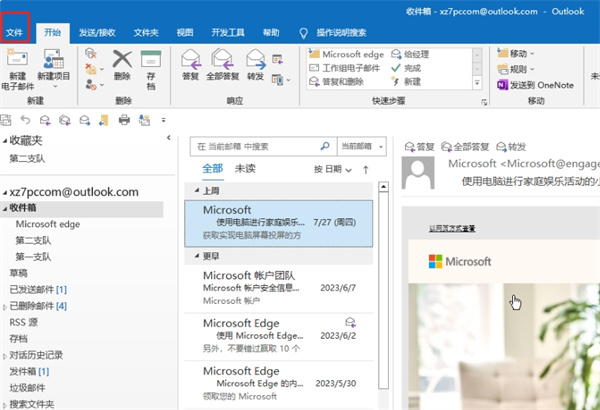Open the 新建项目 dropdown button

pos(54,69)
